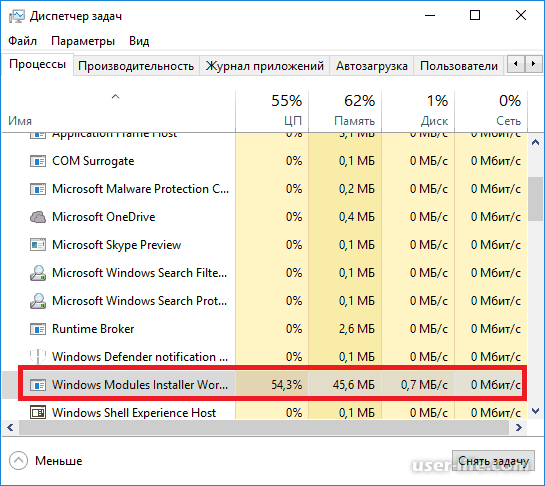Select Windows Shell Experience Host name

click(x=134, y=413)
